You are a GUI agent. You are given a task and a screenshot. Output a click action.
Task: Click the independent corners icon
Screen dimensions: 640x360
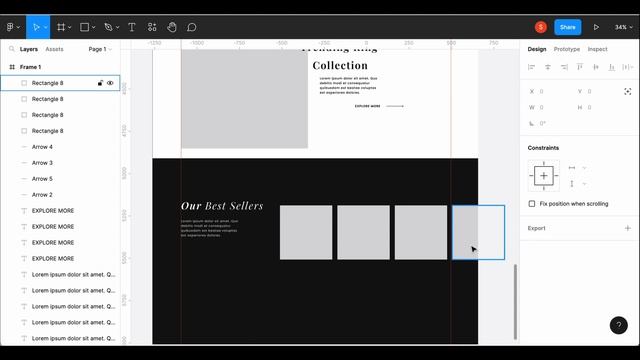tap(628, 91)
